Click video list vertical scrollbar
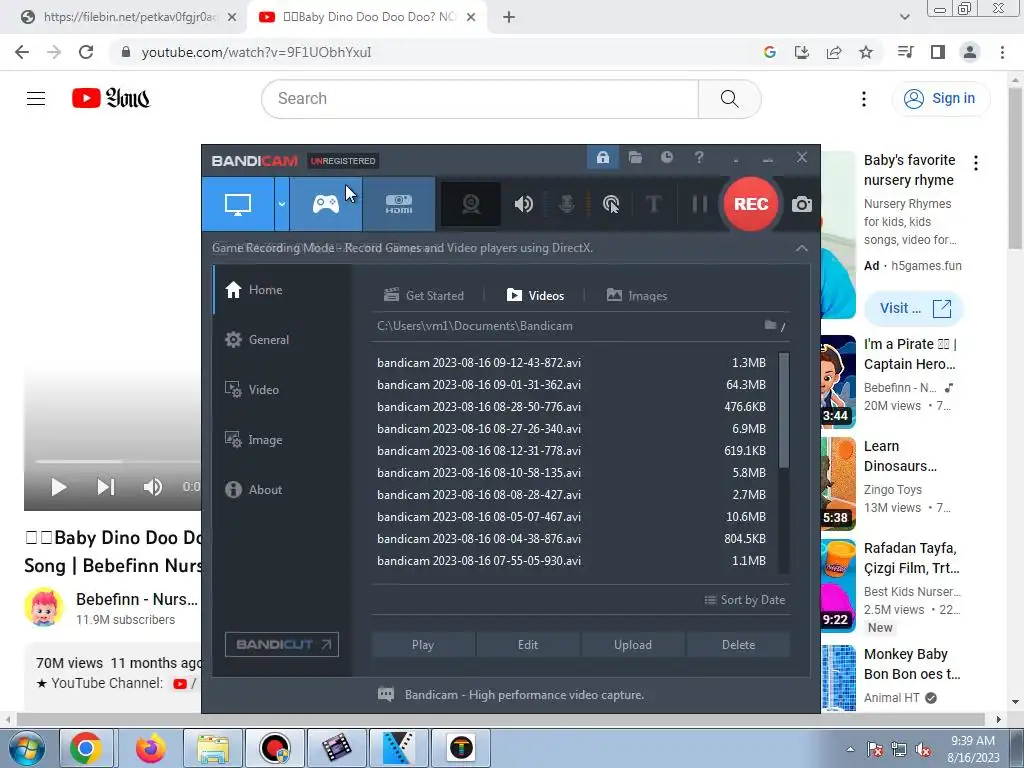 tap(784, 410)
